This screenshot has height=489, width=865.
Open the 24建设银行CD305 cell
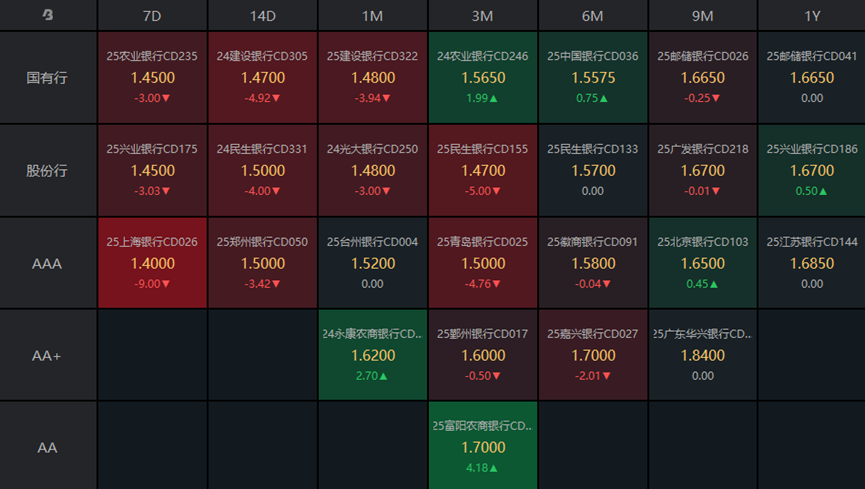(262, 77)
